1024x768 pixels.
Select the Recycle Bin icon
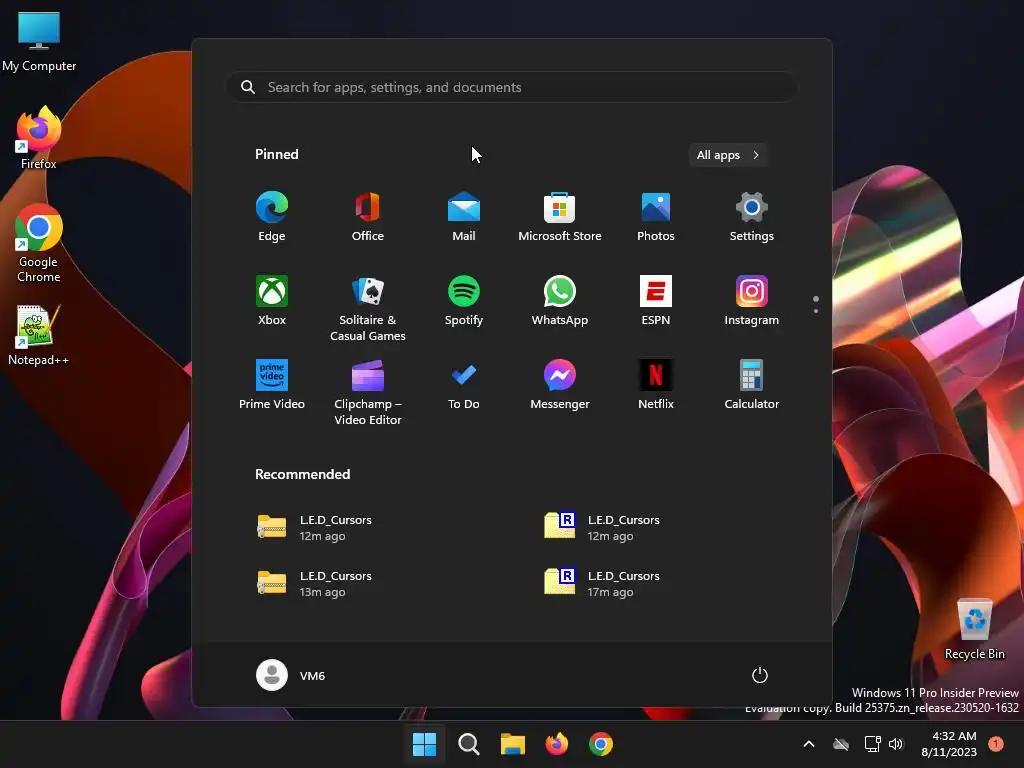pos(975,628)
